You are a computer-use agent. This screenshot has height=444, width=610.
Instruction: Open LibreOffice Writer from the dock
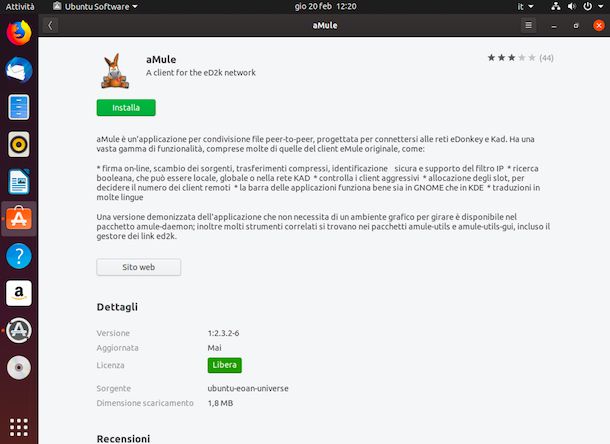point(19,182)
